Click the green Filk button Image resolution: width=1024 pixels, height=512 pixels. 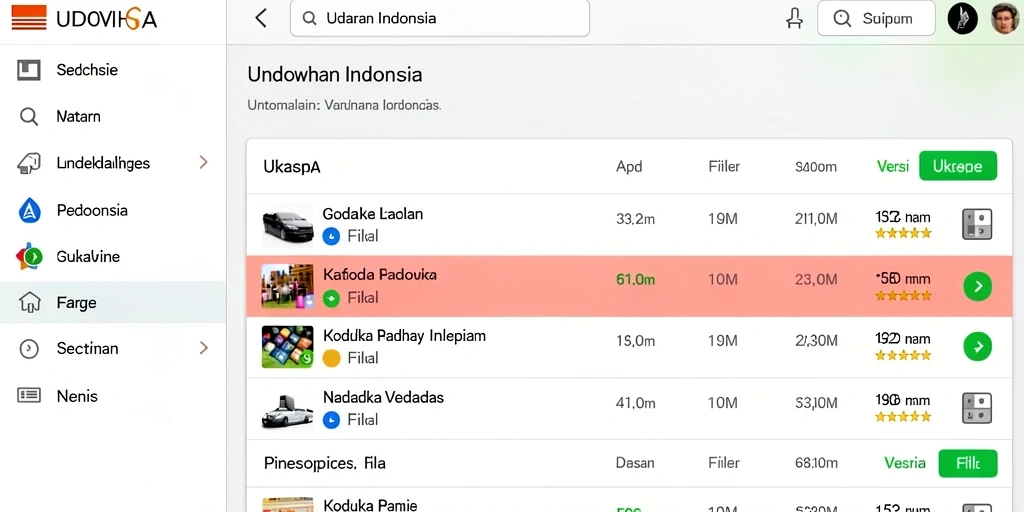click(968, 463)
